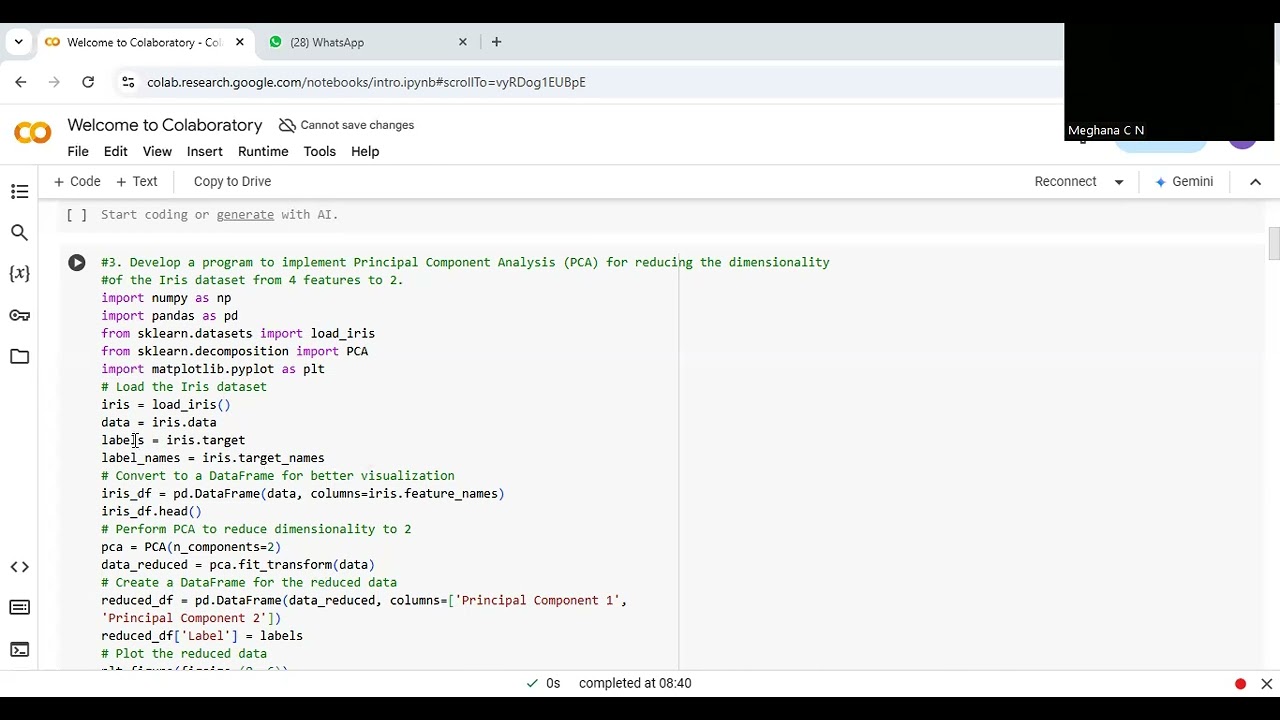Screen dimensions: 1280x720
Task: Click the line 'data_reduced = pca.fit_transform(data)'
Action: (238, 565)
